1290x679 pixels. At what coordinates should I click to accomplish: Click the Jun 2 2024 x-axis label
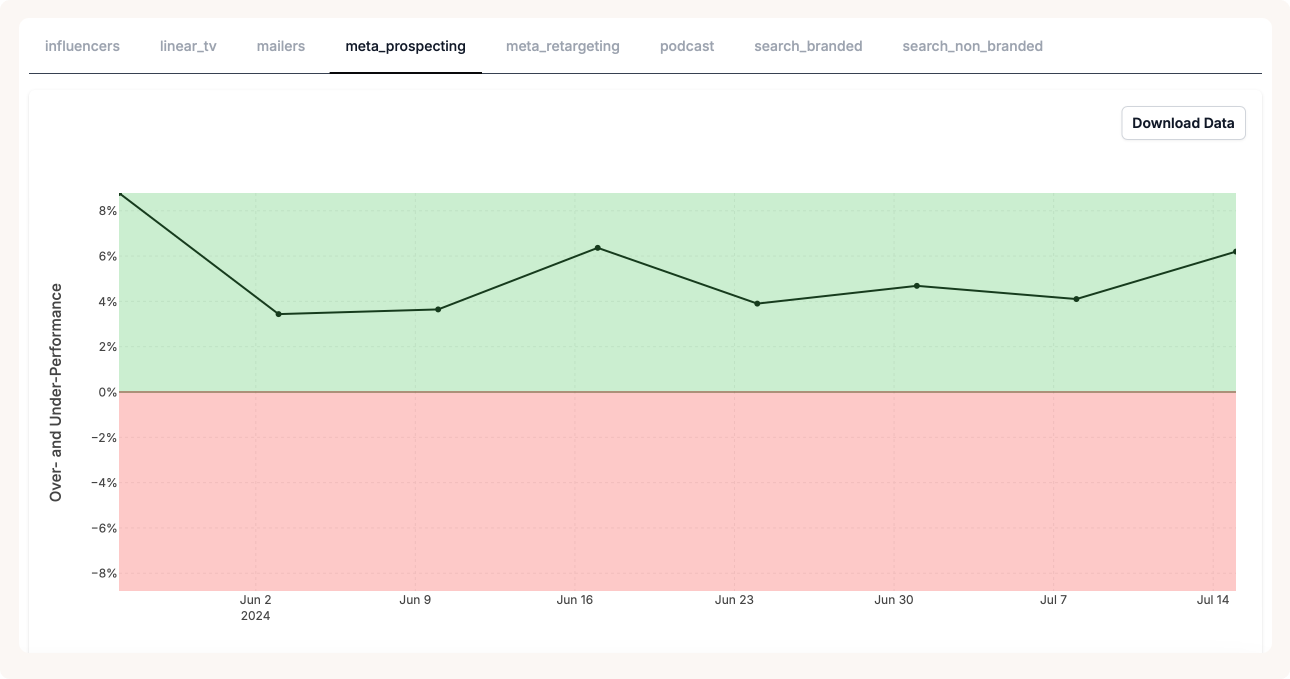coord(256,607)
